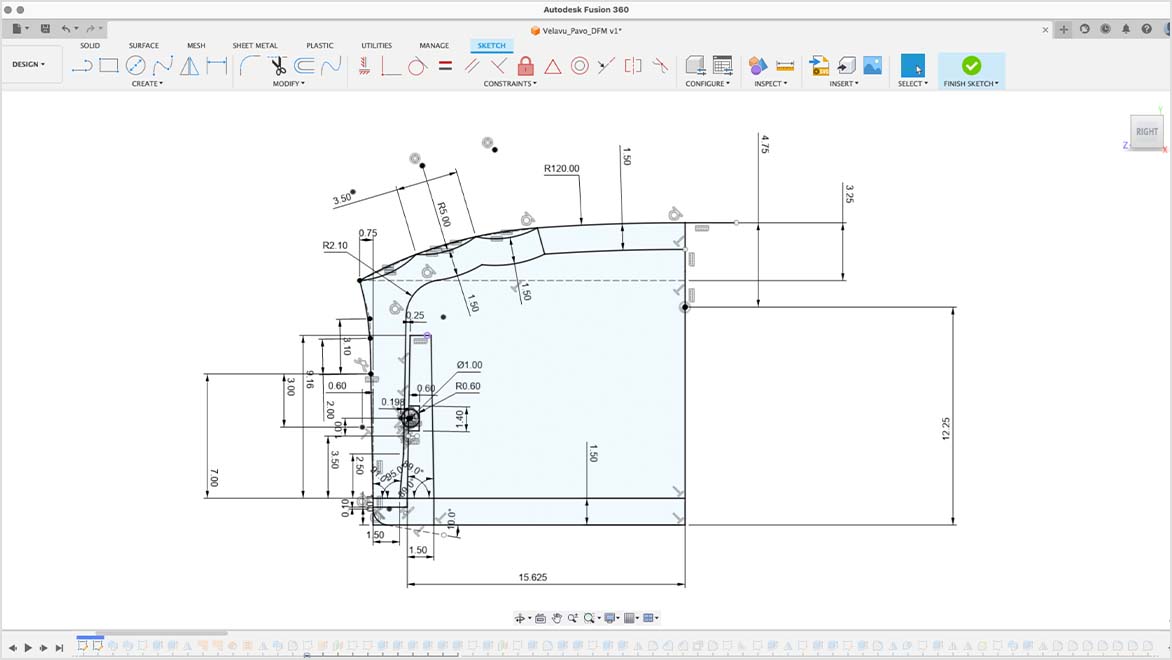Insert an image using the Canvas tool
1172x660 pixels.
pyautogui.click(x=873, y=64)
